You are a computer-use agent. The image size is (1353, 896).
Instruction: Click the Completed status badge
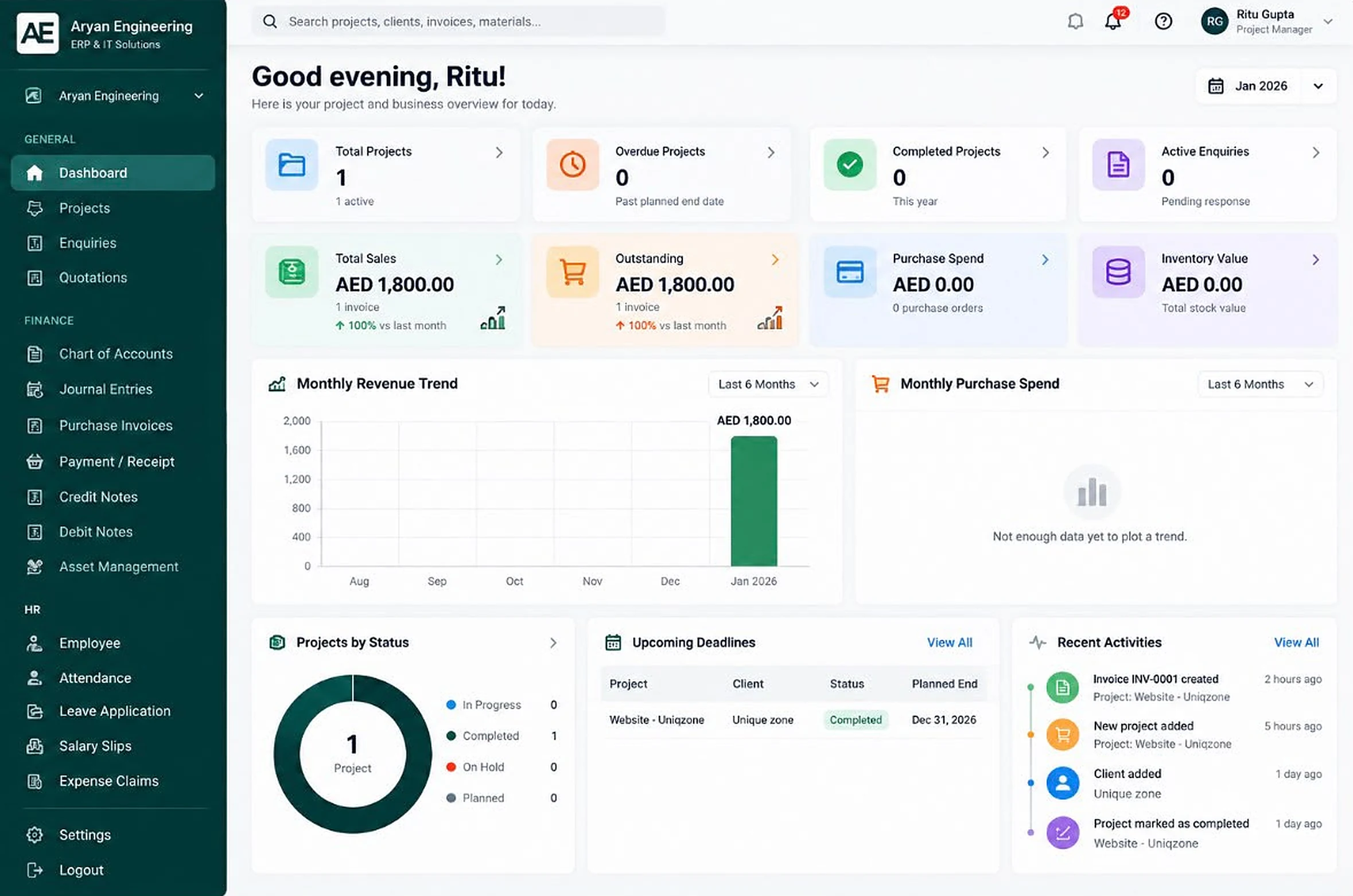click(x=856, y=720)
